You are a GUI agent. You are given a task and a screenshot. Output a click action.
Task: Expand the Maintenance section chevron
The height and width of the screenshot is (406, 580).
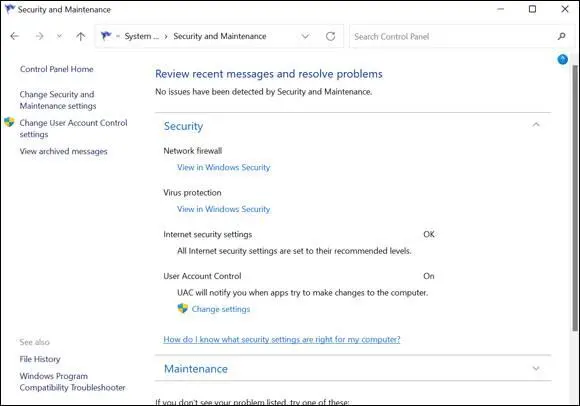(536, 368)
